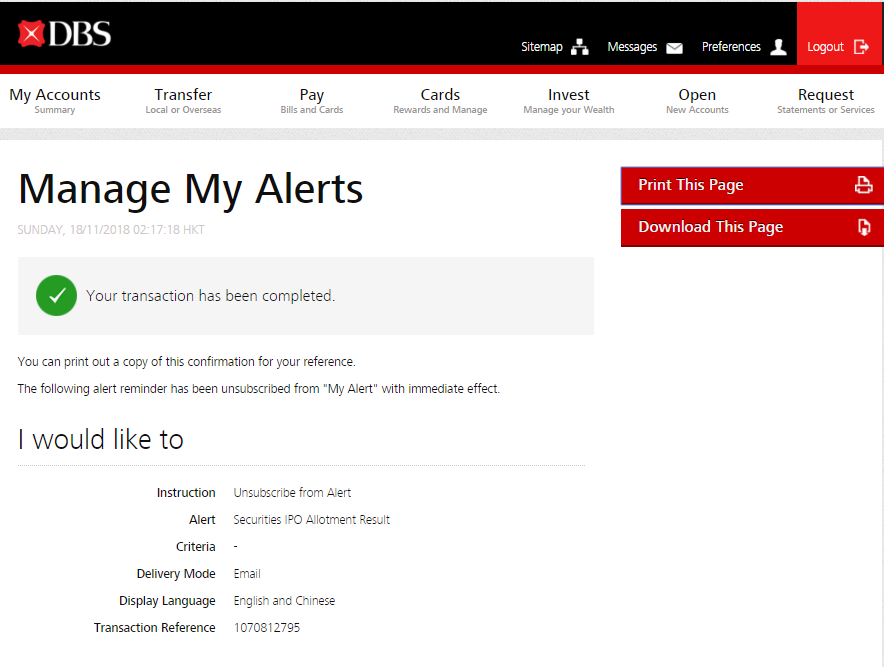
Task: Open Request Statements or Services menu
Action: [825, 101]
